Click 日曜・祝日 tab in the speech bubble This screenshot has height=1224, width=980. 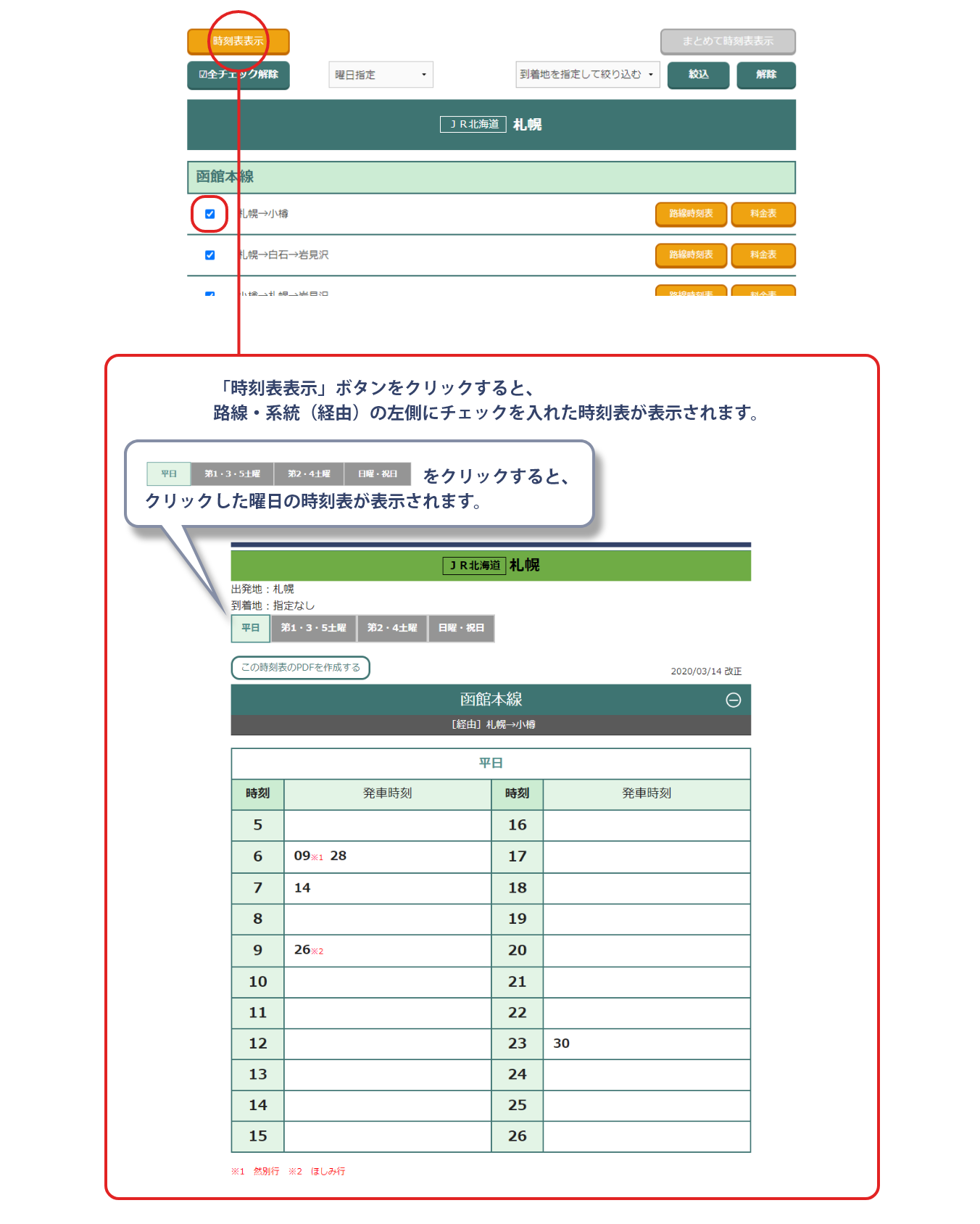[378, 474]
